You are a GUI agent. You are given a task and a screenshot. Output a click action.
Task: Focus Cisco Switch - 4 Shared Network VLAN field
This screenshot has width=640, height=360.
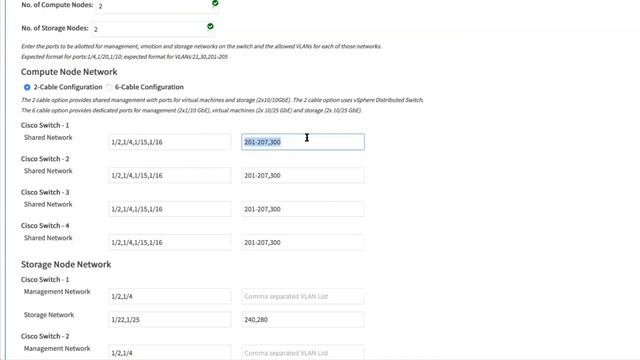coord(303,242)
